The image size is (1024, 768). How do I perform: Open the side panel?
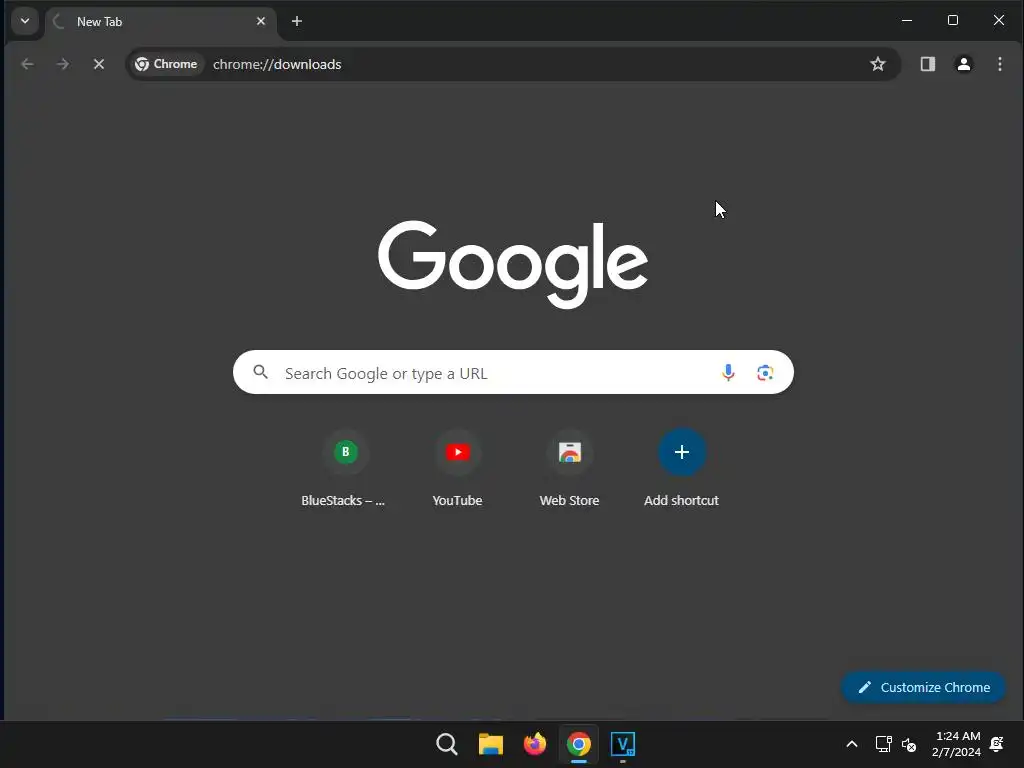(927, 64)
